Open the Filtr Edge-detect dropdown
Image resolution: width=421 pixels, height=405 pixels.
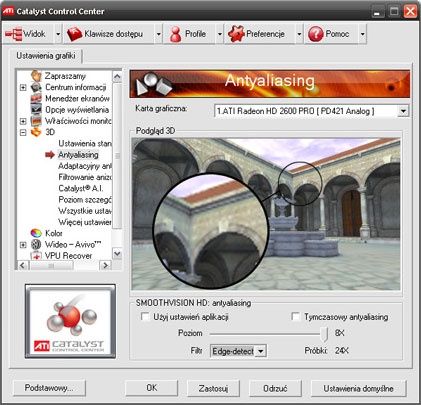(261, 351)
